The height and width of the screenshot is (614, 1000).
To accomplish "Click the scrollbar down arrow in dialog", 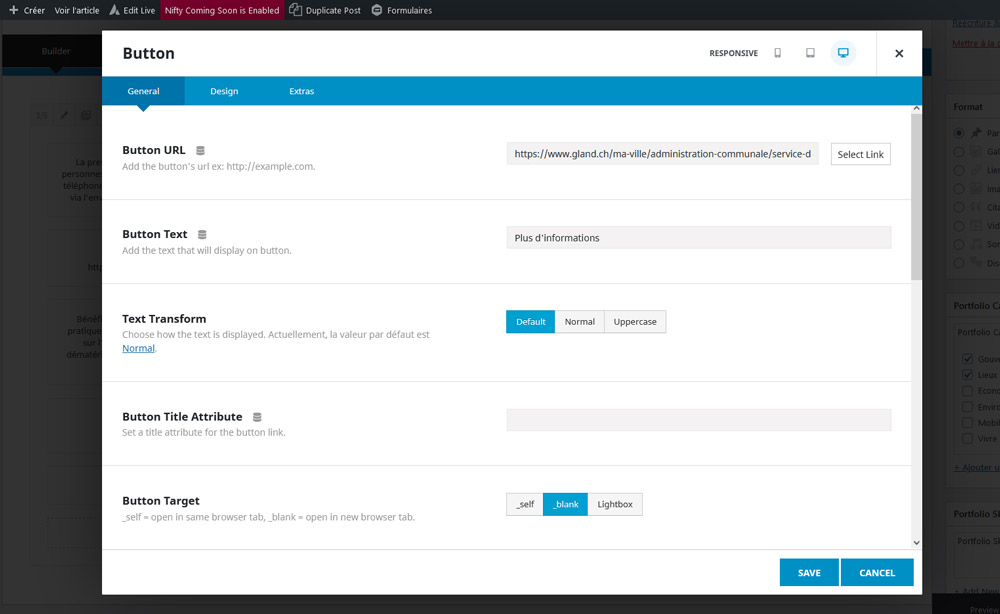I will [916, 542].
